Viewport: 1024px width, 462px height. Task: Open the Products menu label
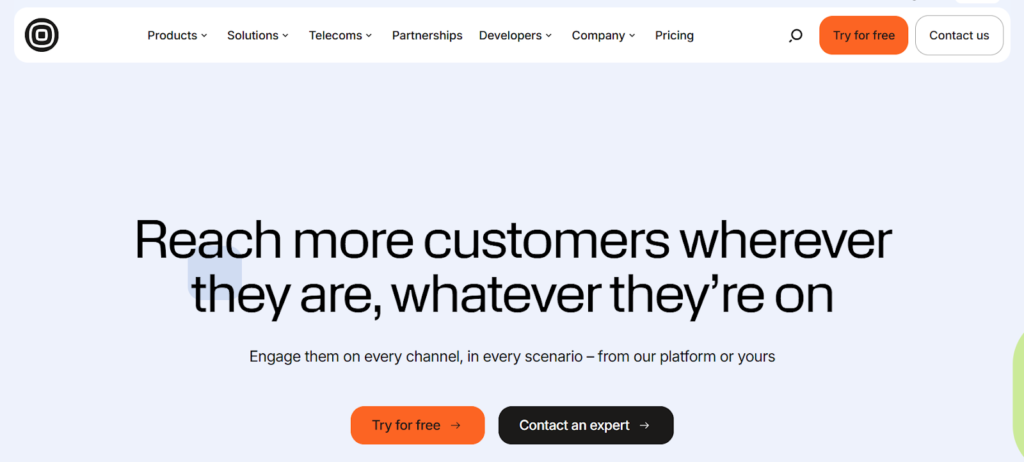pos(172,35)
